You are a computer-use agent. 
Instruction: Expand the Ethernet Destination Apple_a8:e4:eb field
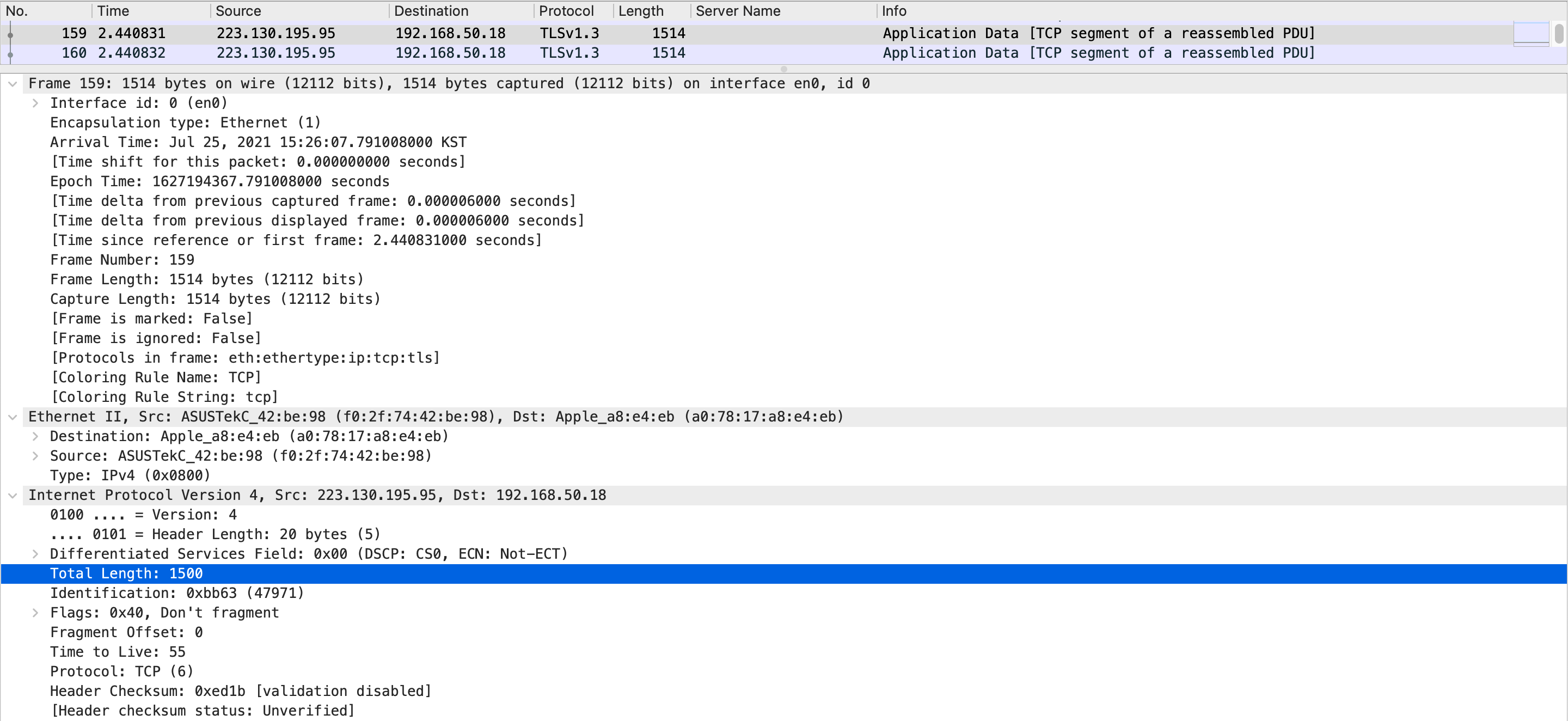click(35, 437)
